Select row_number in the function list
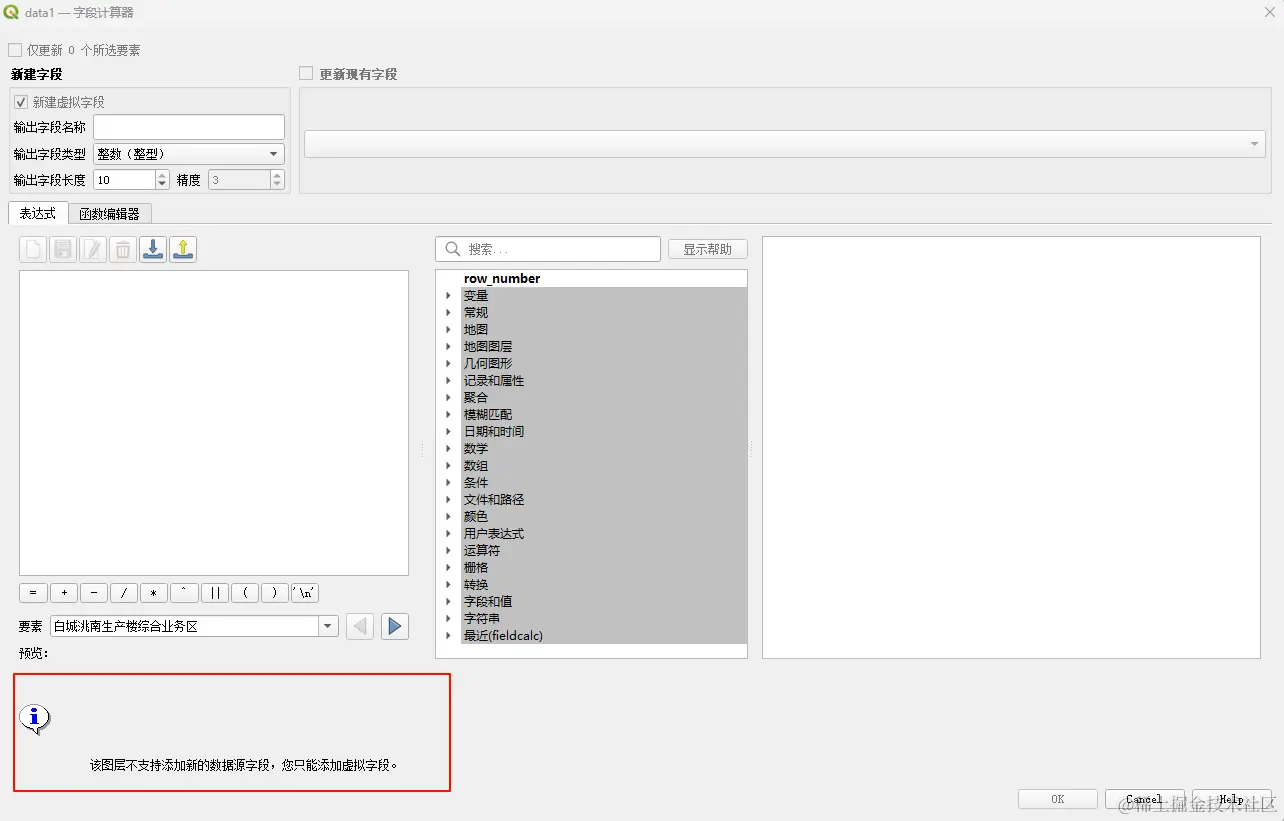 click(502, 279)
